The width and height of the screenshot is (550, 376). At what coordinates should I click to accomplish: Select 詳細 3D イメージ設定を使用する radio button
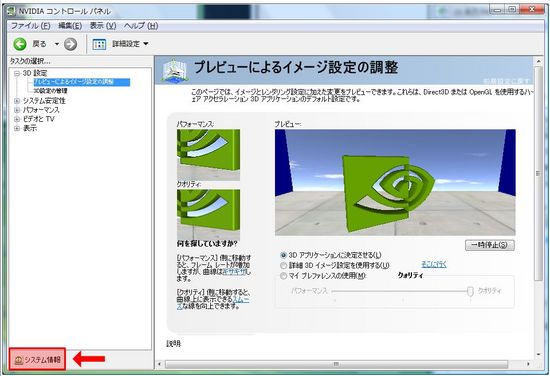coord(283,266)
